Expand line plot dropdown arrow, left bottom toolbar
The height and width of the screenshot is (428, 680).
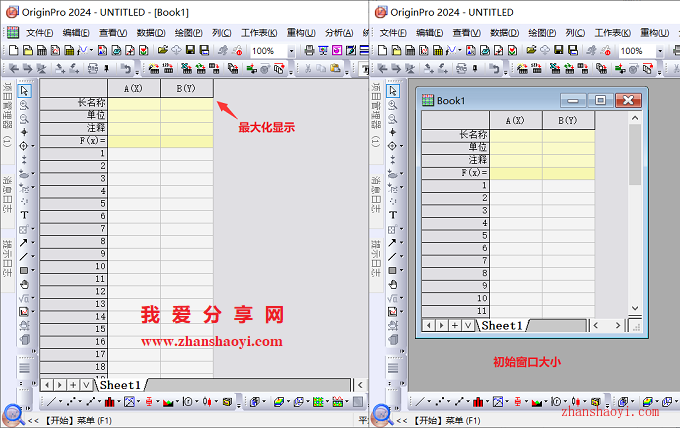[60, 402]
